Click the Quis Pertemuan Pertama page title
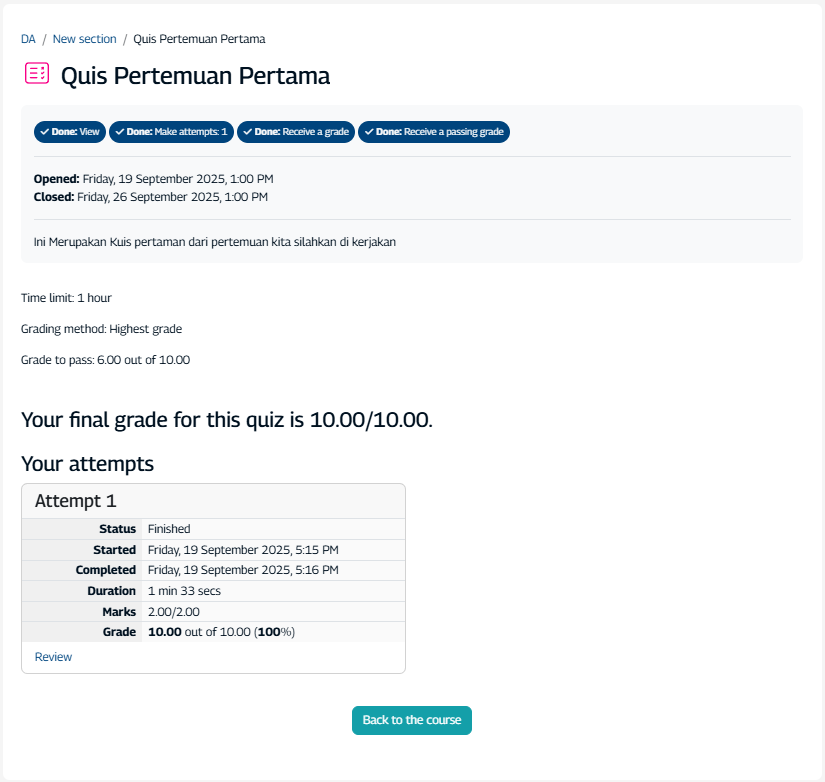Screen dimensions: 825x782 coord(195,75)
